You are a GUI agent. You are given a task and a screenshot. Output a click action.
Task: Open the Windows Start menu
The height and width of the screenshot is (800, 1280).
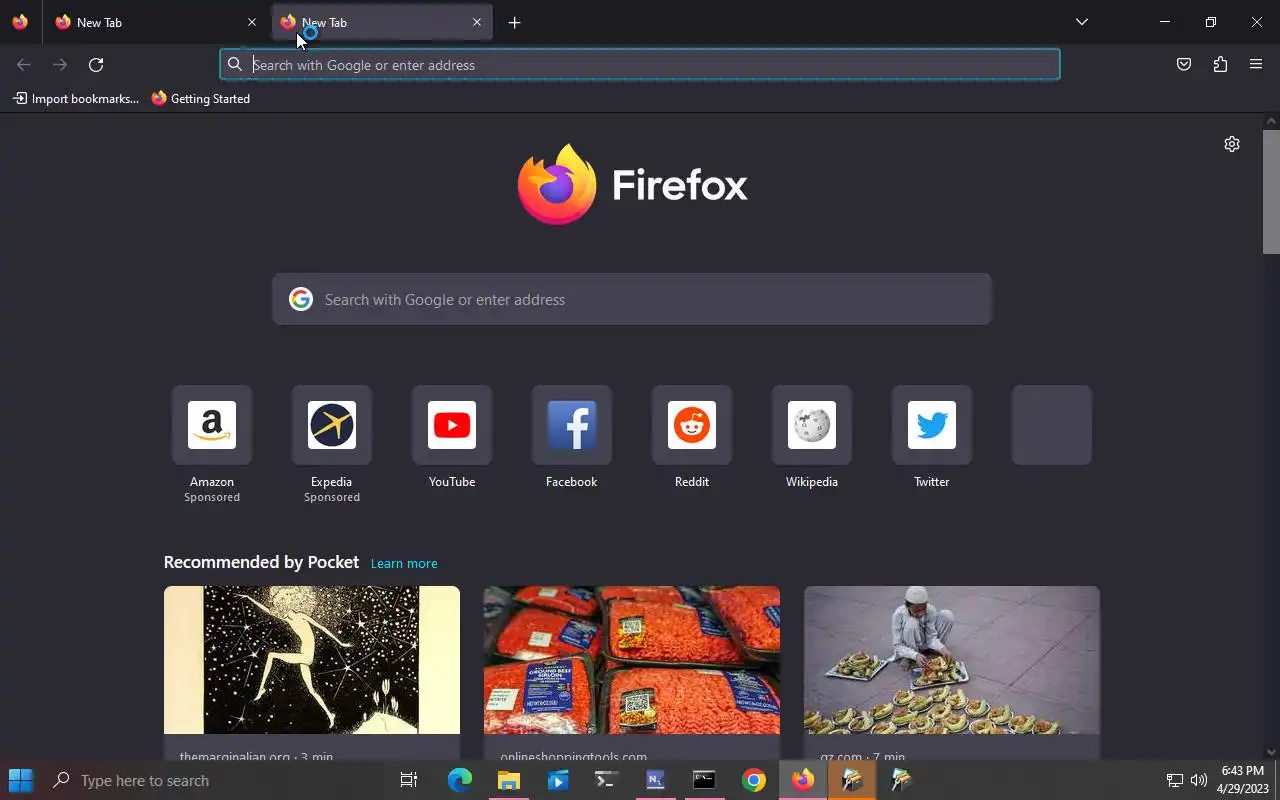21,780
